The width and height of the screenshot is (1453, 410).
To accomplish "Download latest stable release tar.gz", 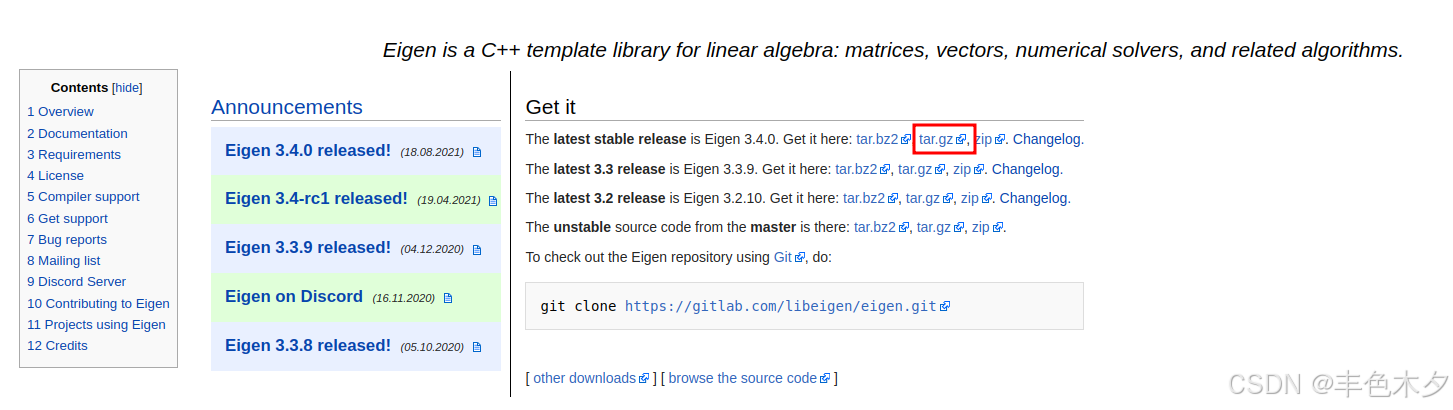I will [937, 139].
